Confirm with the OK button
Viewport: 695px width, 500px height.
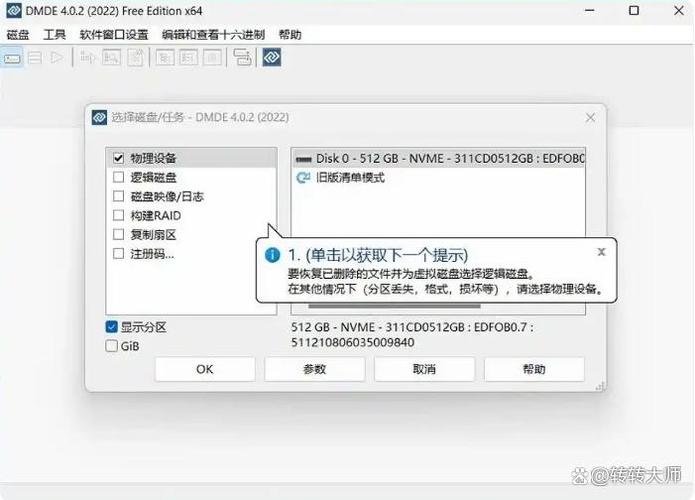coord(205,369)
